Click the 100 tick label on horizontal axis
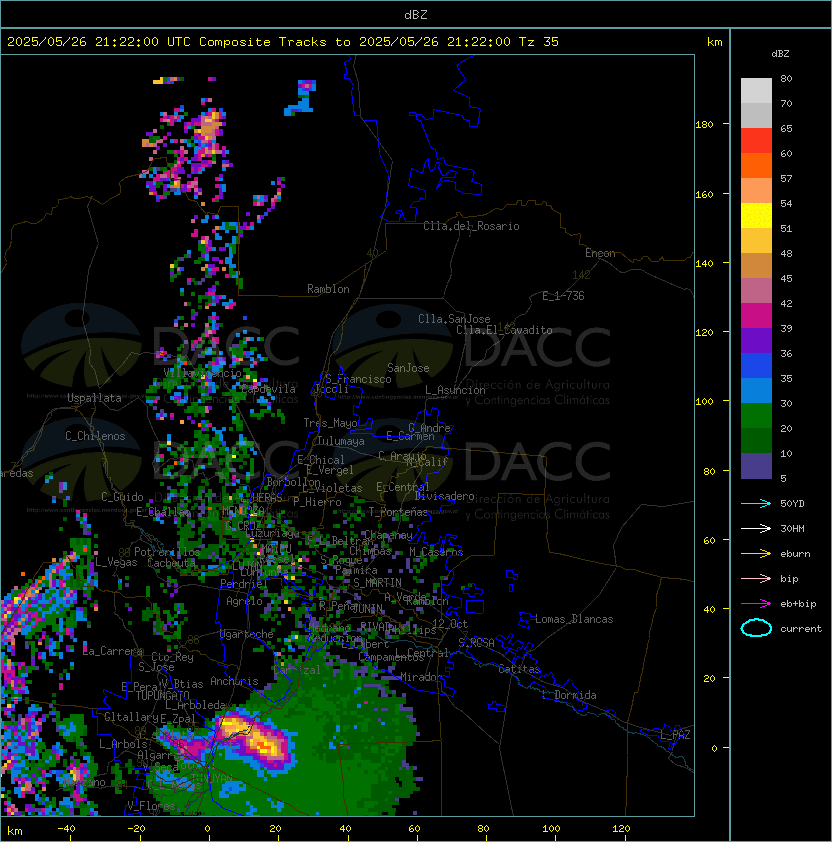Viewport: 832px width, 842px height. coord(551,829)
